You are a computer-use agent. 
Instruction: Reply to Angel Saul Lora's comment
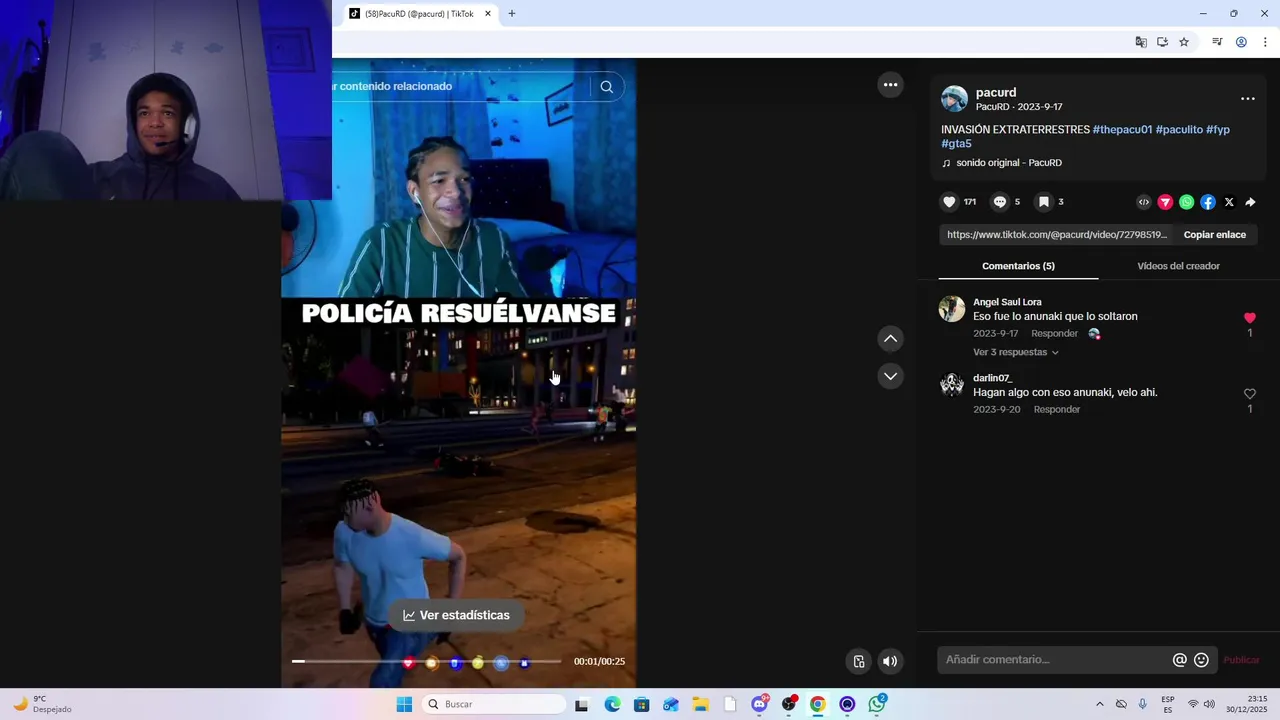coord(1054,334)
